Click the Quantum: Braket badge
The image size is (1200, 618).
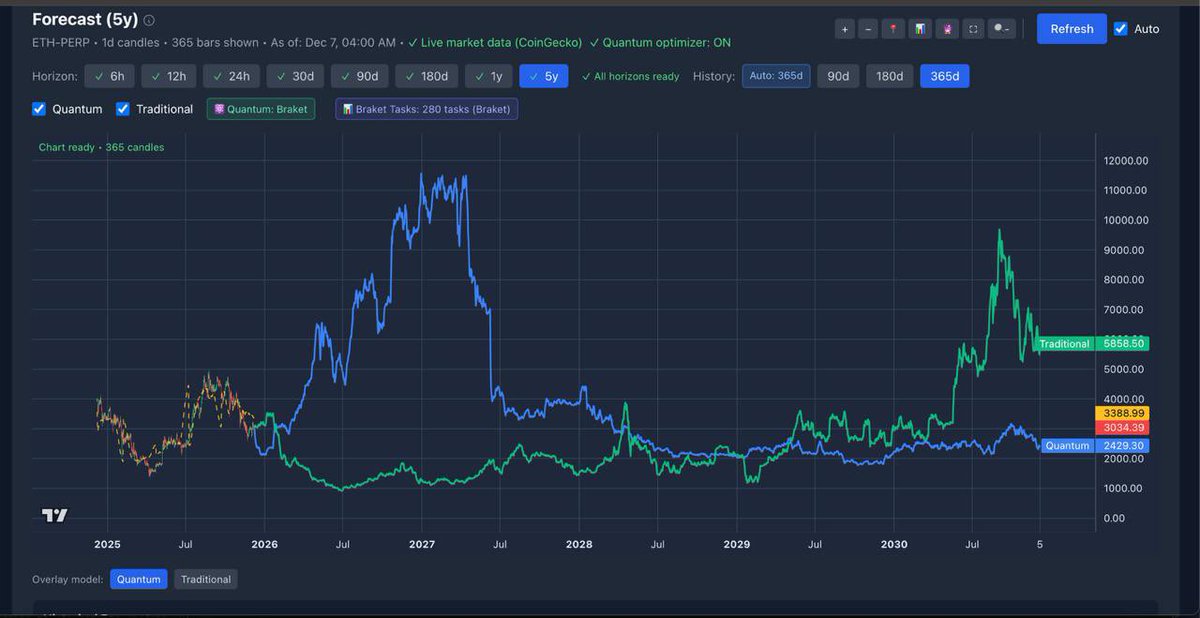261,109
